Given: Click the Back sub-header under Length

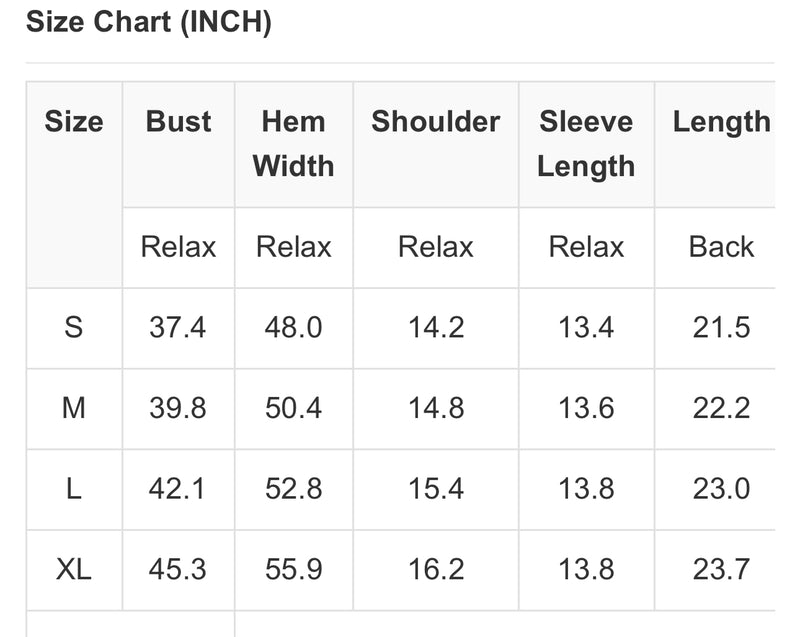Looking at the screenshot, I should (721, 247).
